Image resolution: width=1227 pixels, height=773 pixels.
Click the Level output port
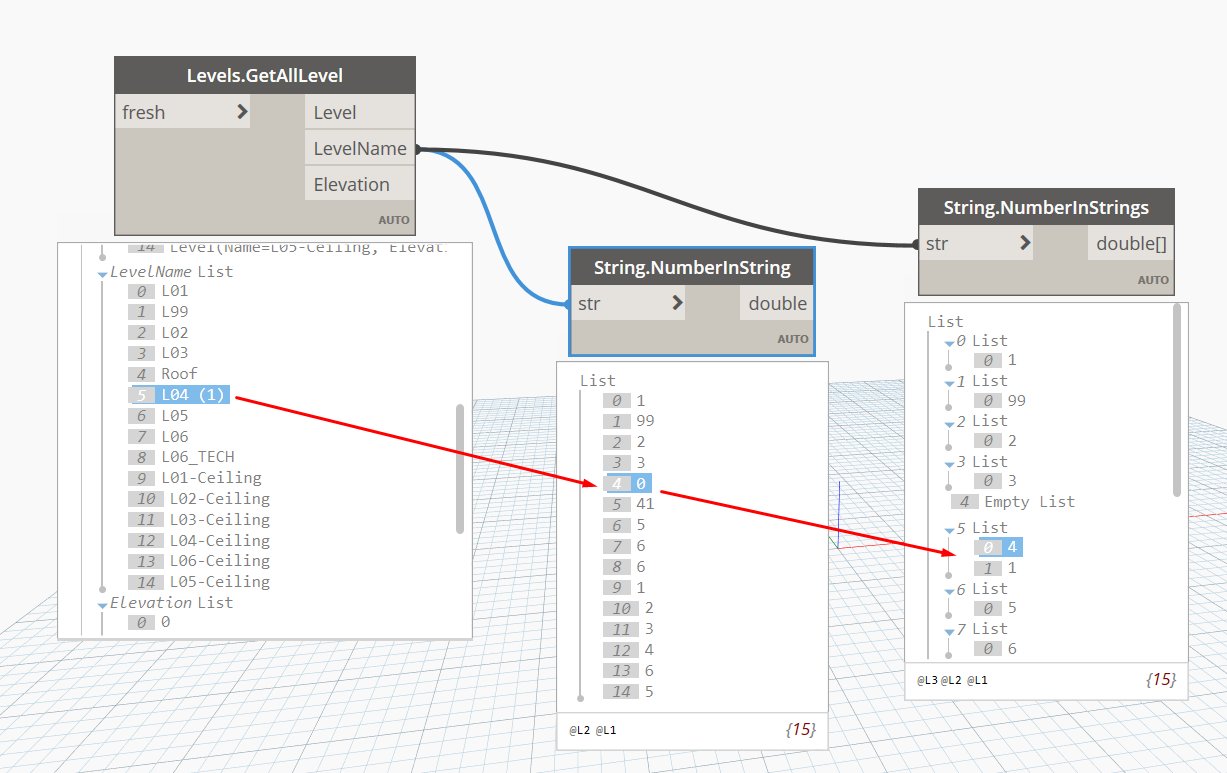(335, 113)
